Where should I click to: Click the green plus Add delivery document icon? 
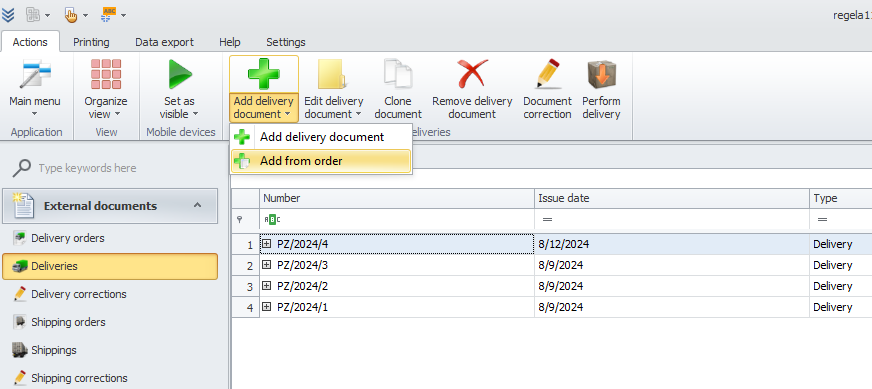coord(264,74)
